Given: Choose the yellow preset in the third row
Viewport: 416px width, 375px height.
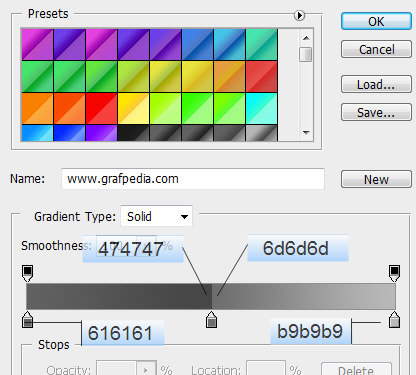Looking at the screenshot, I should (134, 109).
